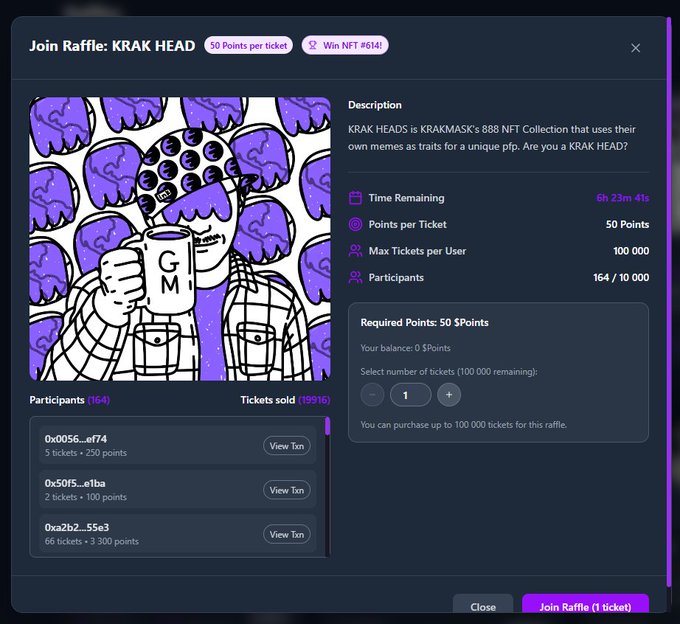680x624 pixels.
Task: Click 'Select number of tickets' label
Action: click(x=449, y=372)
